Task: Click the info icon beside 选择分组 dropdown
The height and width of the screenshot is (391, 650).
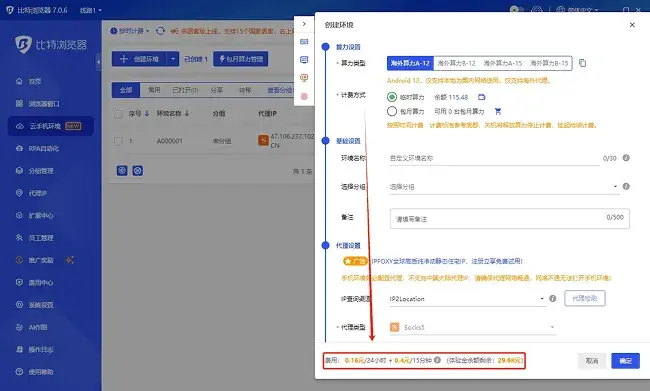Action: [626, 186]
